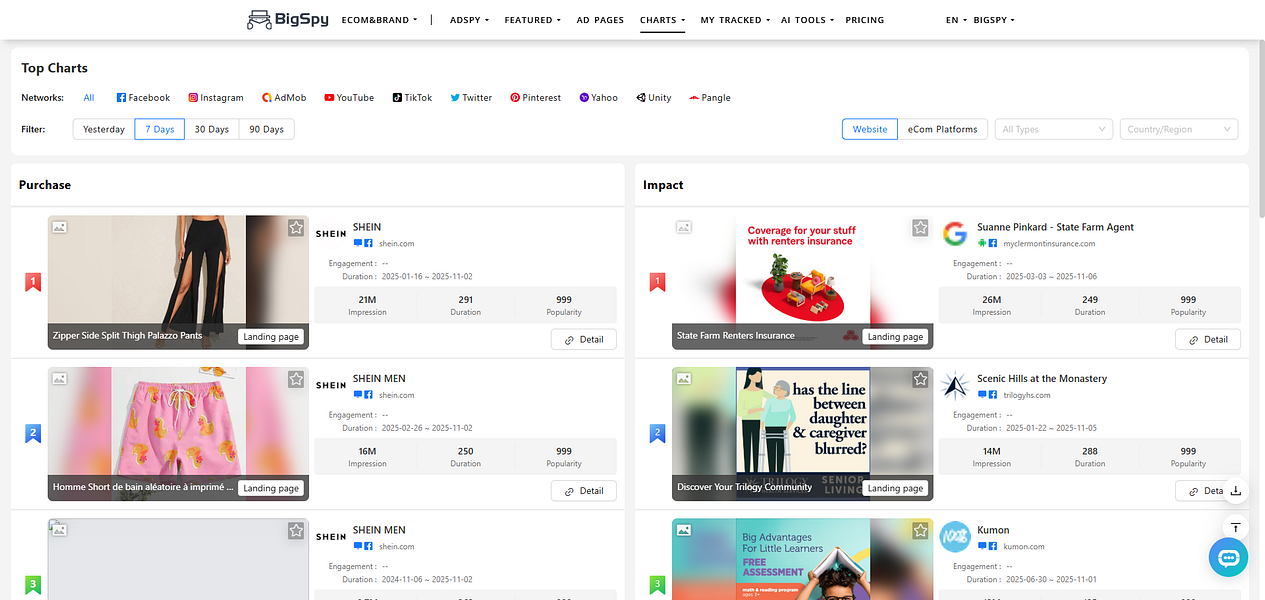Filter charts by Unity network
The width and height of the screenshot is (1265, 600).
click(x=654, y=98)
